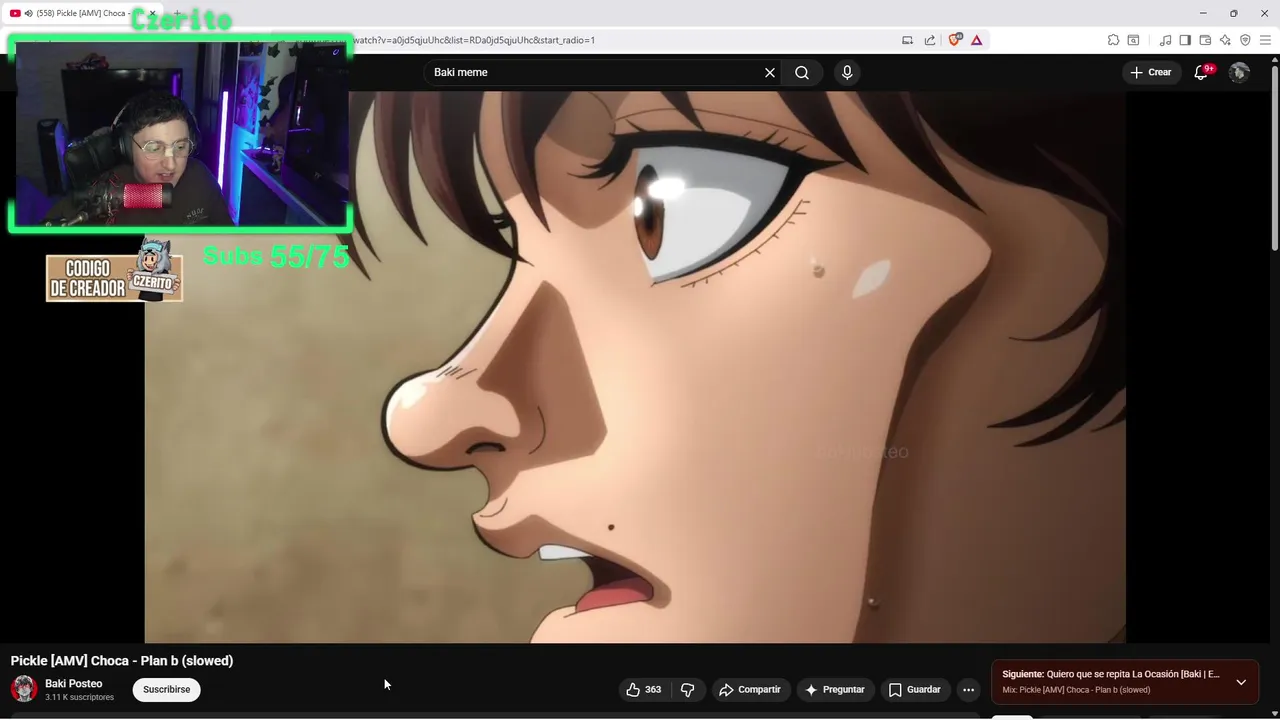Open the Baki Posteo channel avatar

[24, 689]
